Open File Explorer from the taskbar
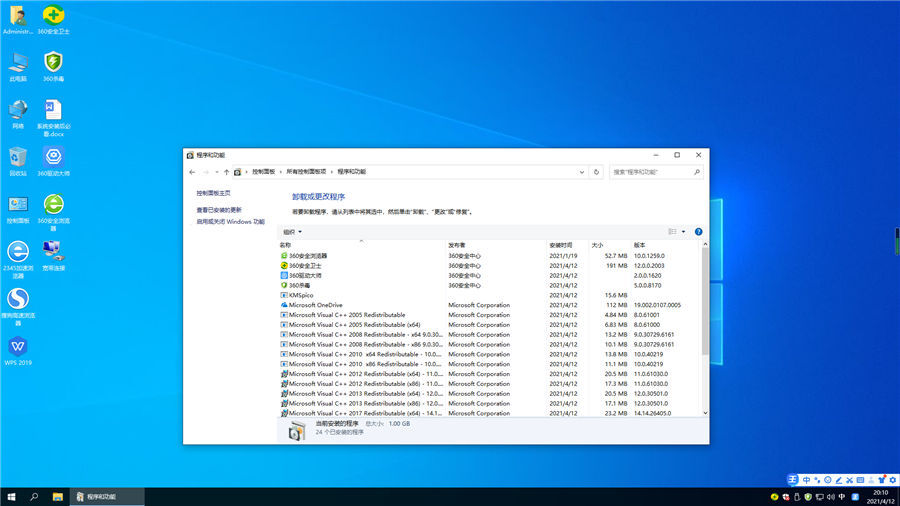This screenshot has width=900, height=506. point(57,497)
